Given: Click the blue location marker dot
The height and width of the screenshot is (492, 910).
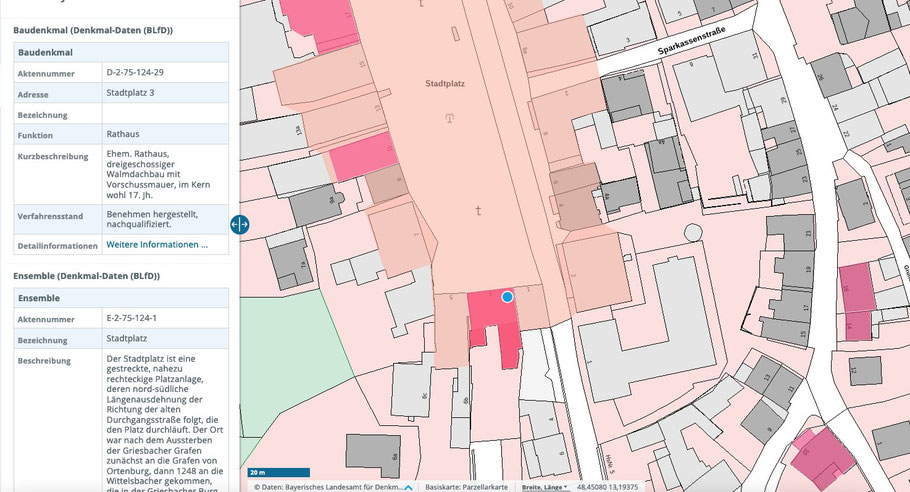Looking at the screenshot, I should (x=507, y=297).
